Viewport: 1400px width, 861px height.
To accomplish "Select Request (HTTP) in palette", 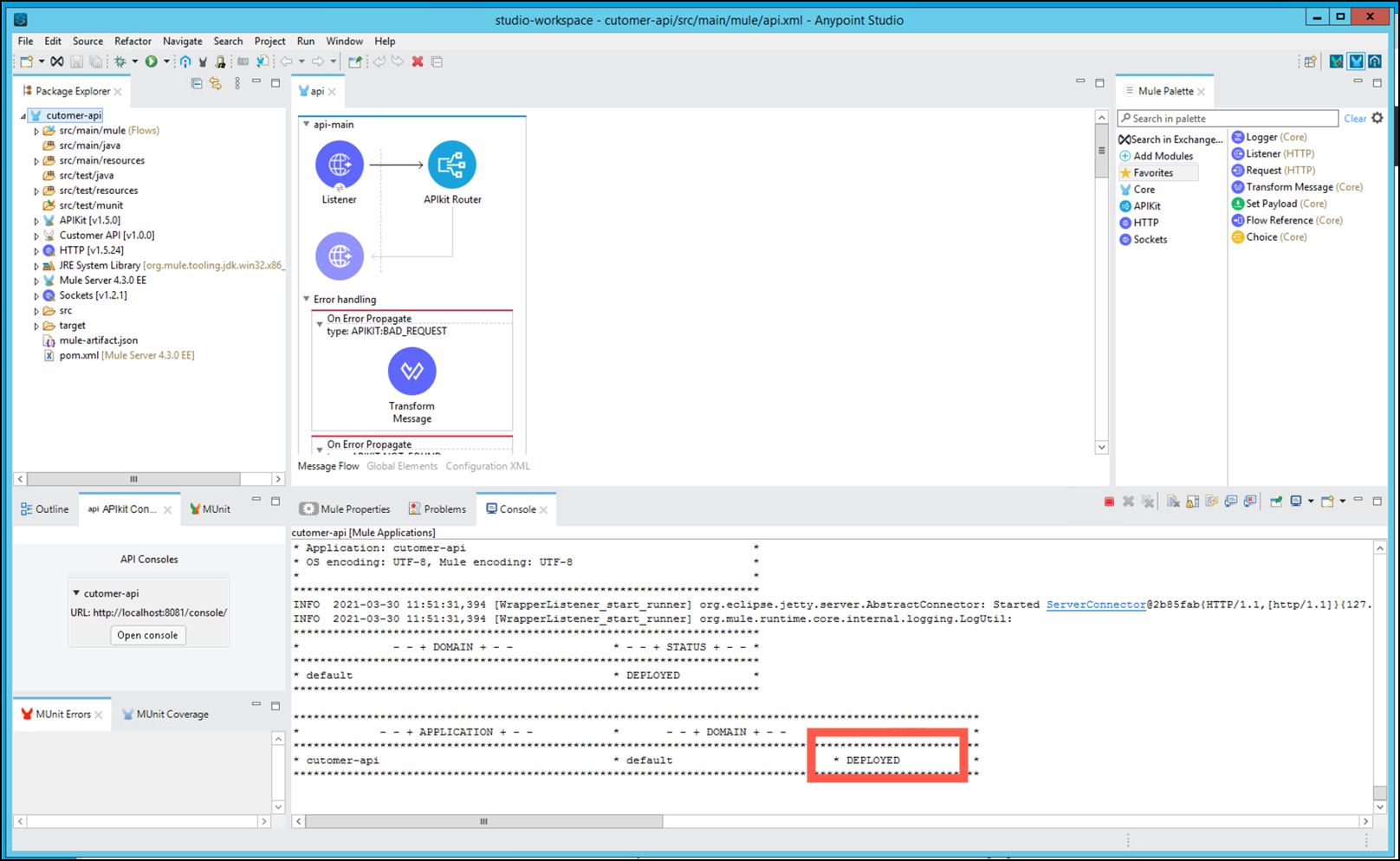I will pyautogui.click(x=1274, y=170).
